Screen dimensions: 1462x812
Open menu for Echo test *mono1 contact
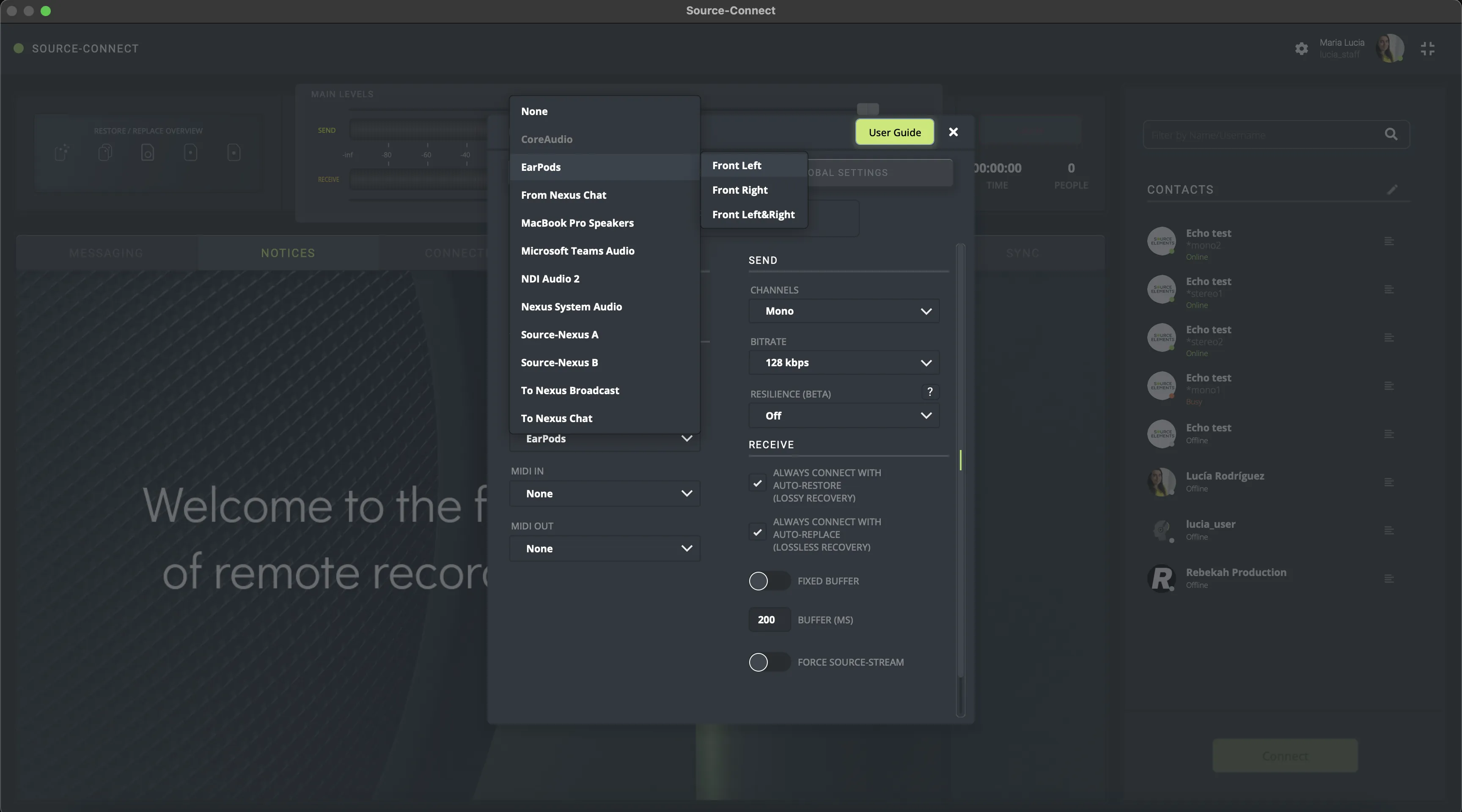click(x=1389, y=386)
